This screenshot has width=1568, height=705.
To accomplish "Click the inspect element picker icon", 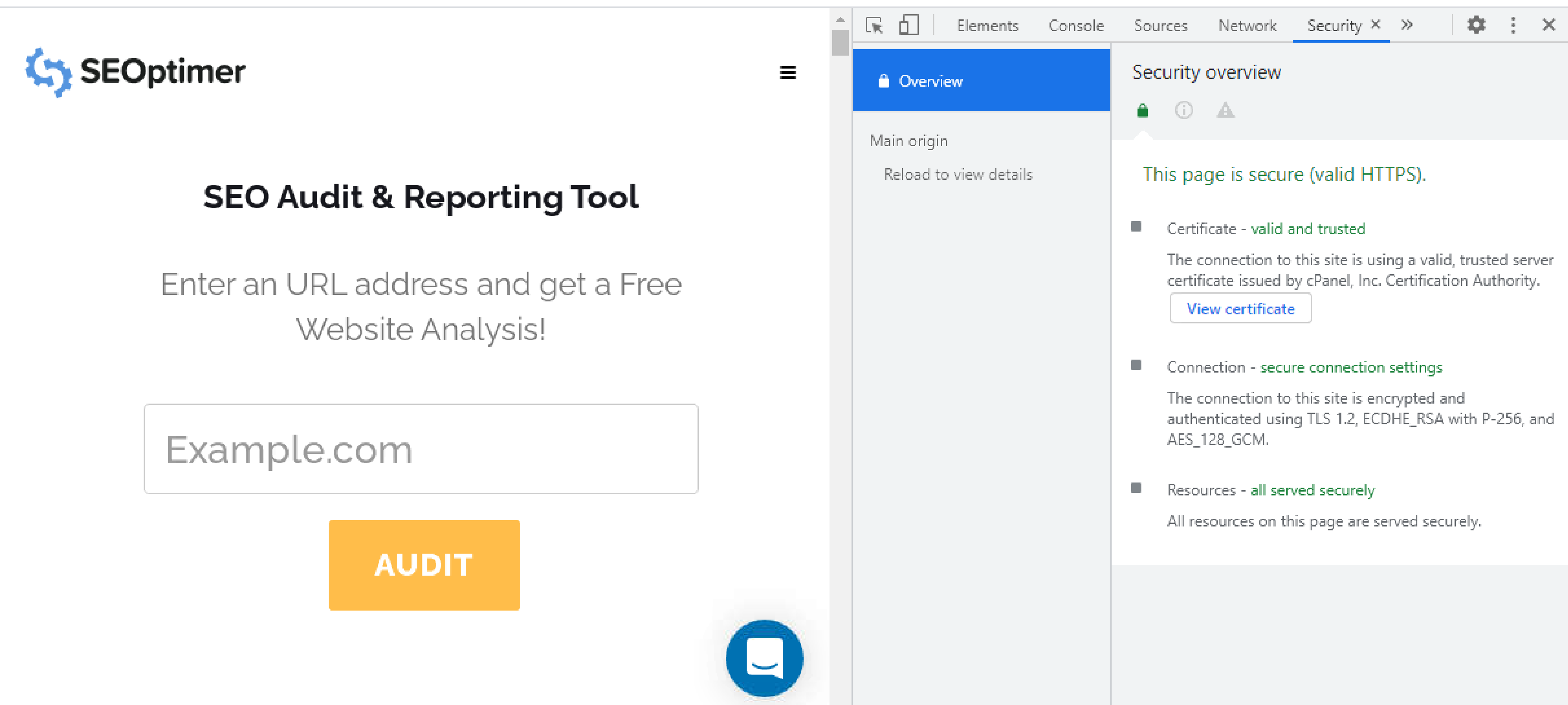I will (874, 25).
